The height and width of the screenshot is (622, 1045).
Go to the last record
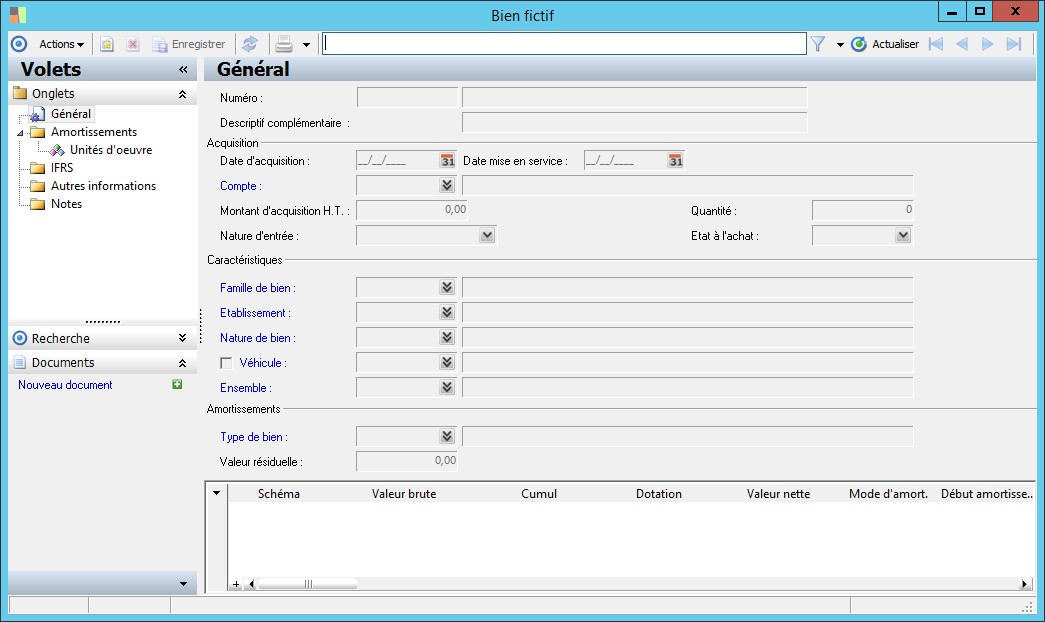click(1014, 44)
